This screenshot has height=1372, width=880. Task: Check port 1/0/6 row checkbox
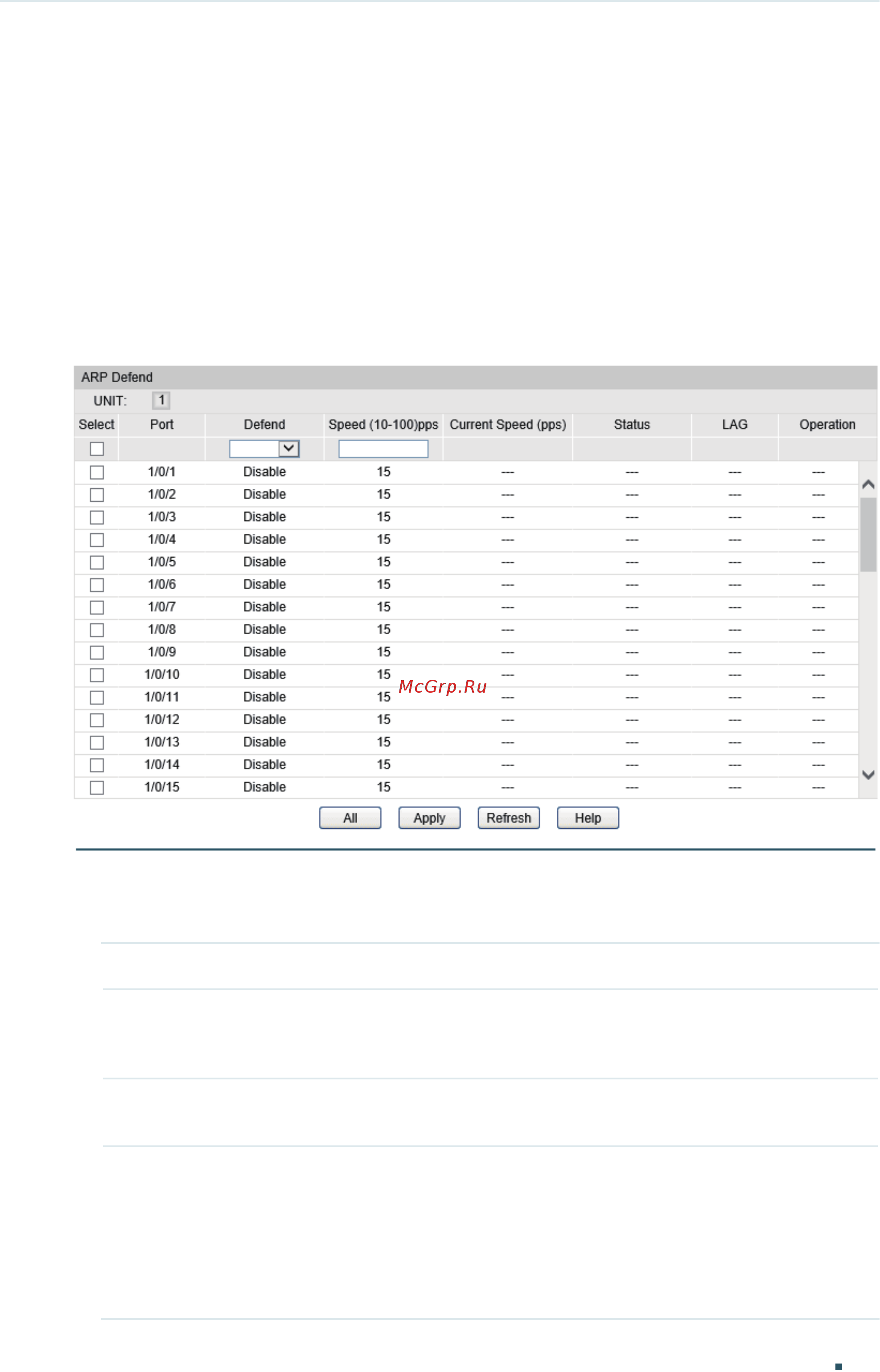pyautogui.click(x=97, y=585)
